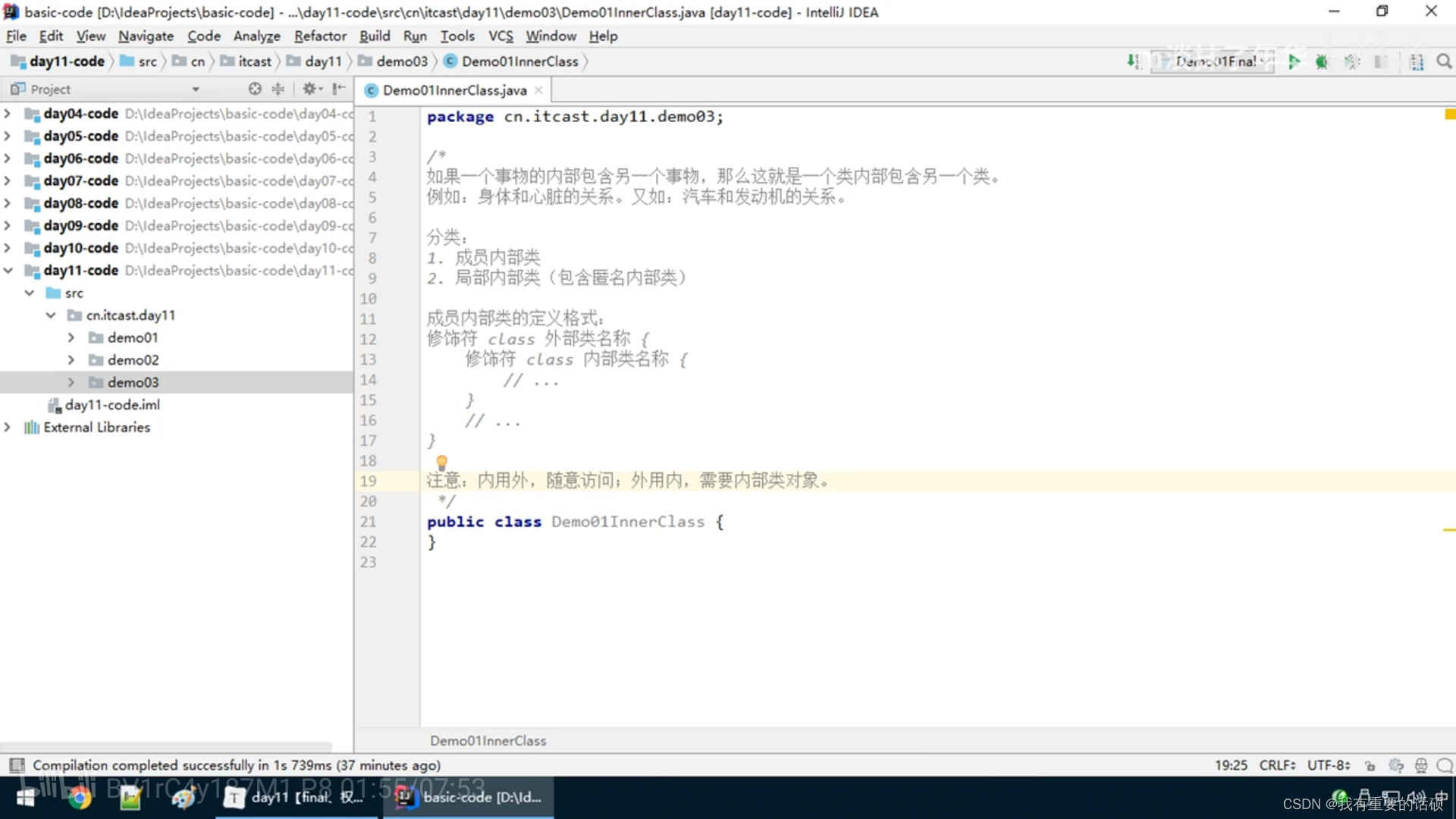Image resolution: width=1456 pixels, height=819 pixels.
Task: Open Project view selector dropdown
Action: (196, 89)
